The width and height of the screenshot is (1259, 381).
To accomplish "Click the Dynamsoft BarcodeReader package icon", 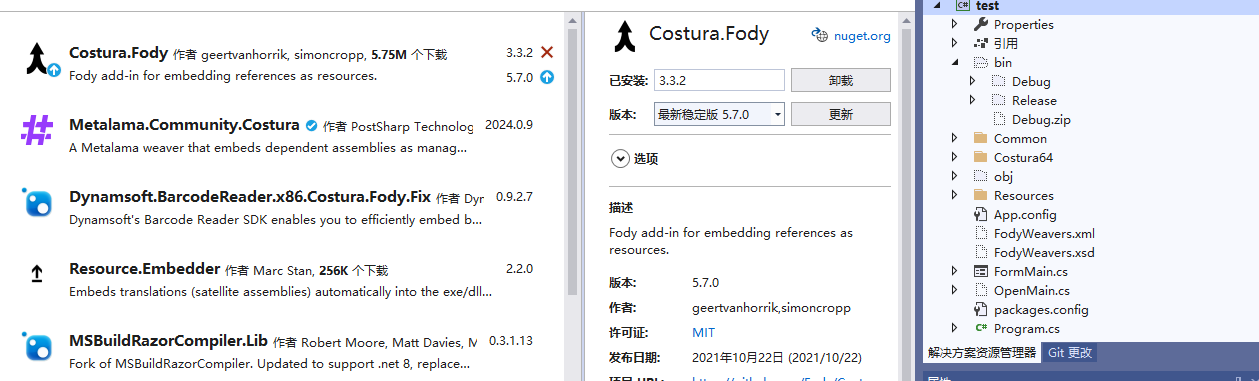I will click(38, 202).
